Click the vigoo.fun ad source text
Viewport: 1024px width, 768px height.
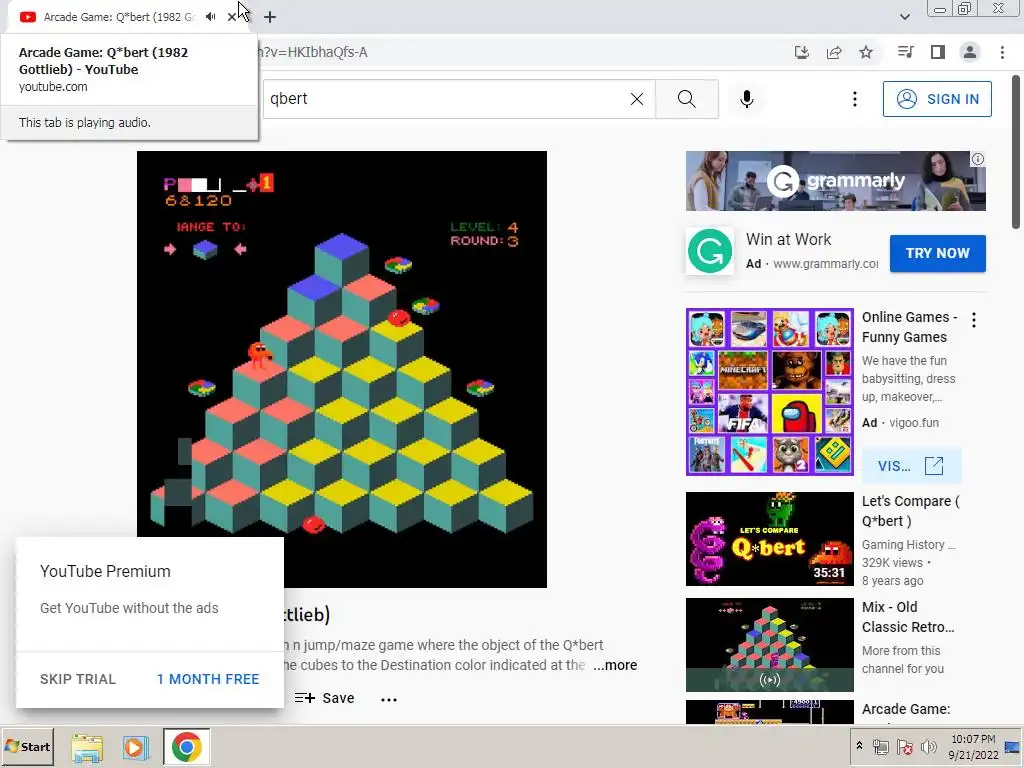(x=914, y=423)
